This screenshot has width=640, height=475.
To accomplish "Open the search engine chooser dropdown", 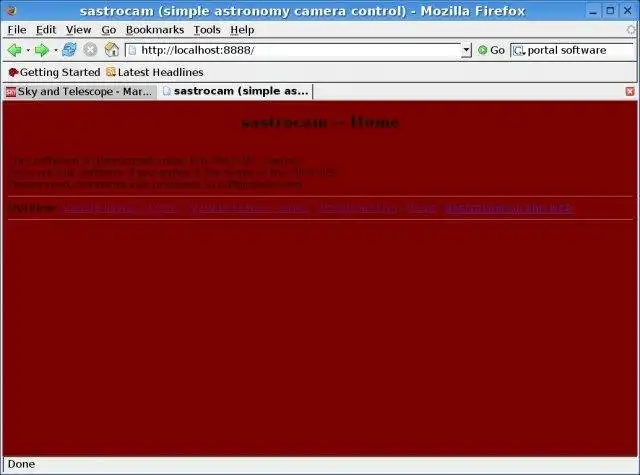I will coord(519,51).
